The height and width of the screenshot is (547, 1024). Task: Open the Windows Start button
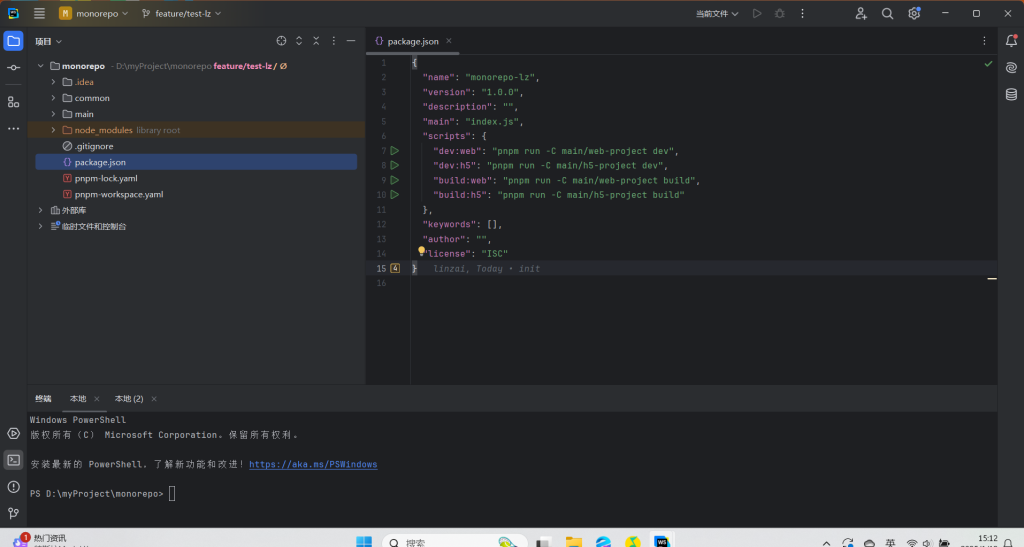364,540
